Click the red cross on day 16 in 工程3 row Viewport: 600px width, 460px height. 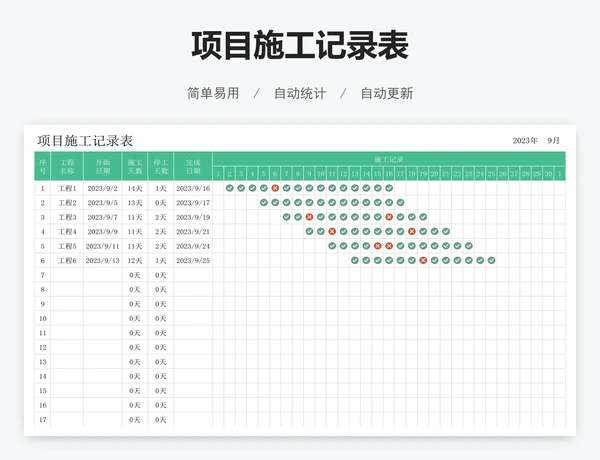click(x=389, y=217)
